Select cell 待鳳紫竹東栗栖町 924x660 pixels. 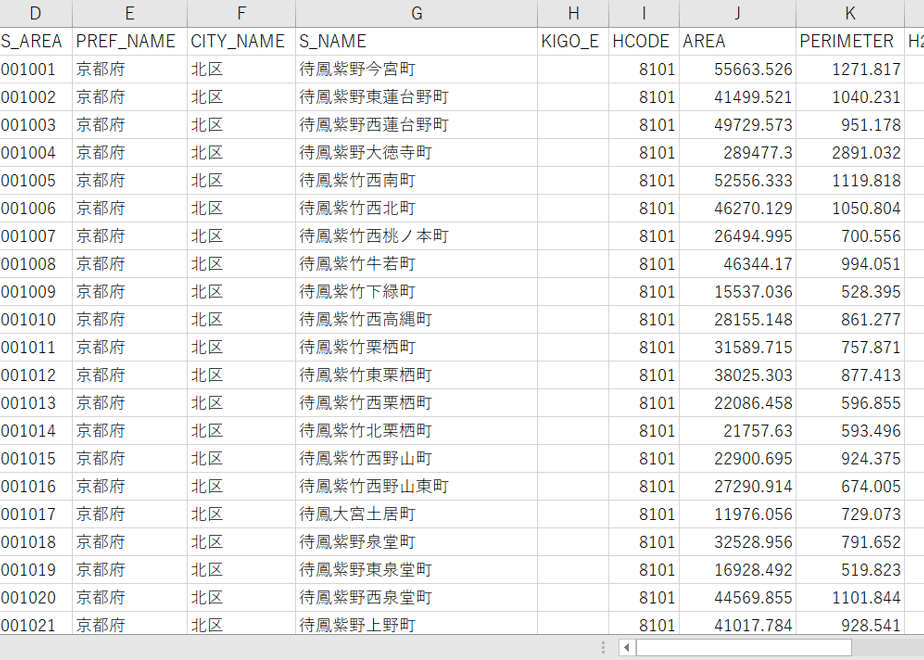417,375
